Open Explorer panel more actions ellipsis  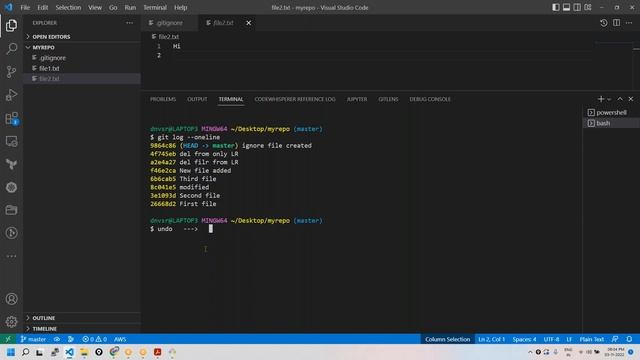click(x=129, y=23)
